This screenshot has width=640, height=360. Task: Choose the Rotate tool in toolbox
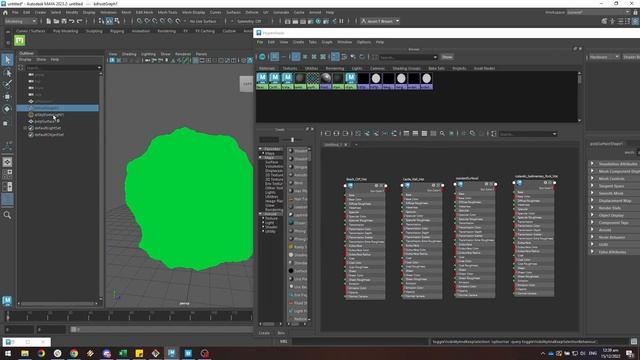pyautogui.click(x=7, y=109)
